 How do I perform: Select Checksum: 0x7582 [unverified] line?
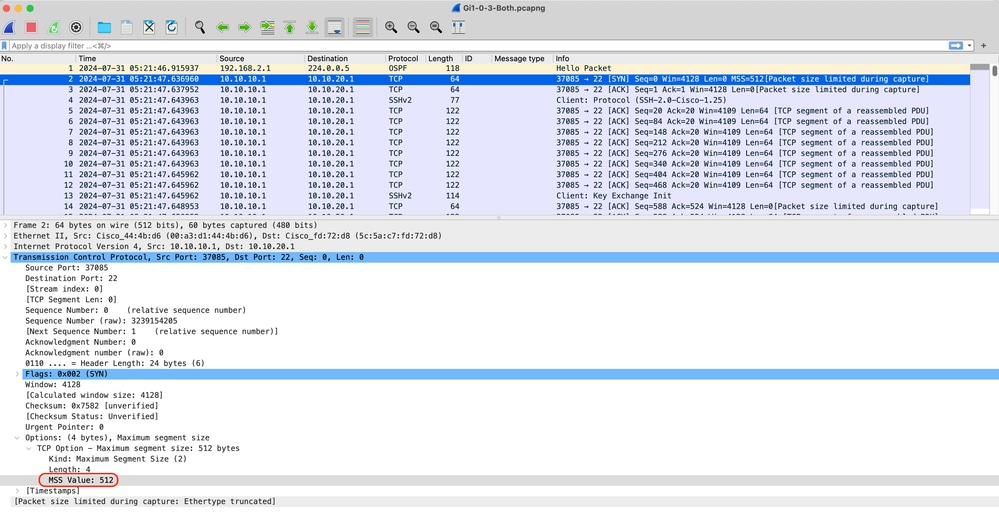tap(91, 406)
